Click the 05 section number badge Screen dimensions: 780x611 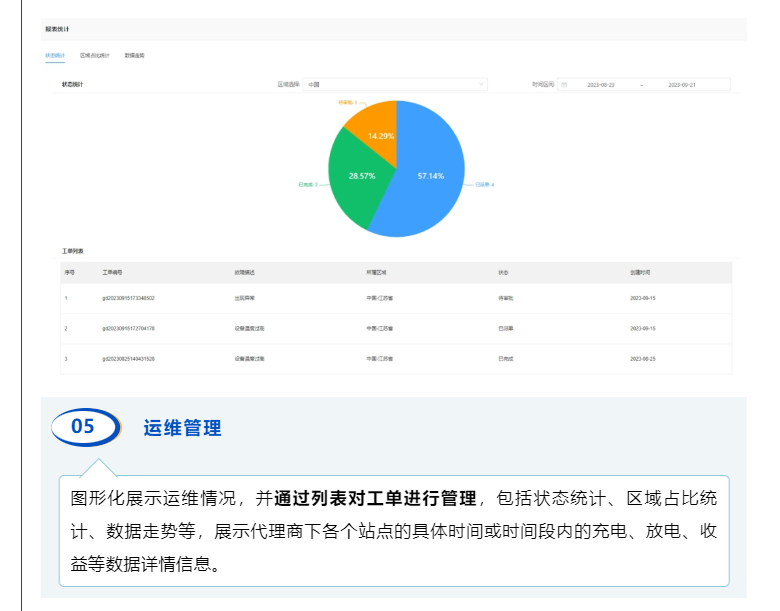coord(83,427)
